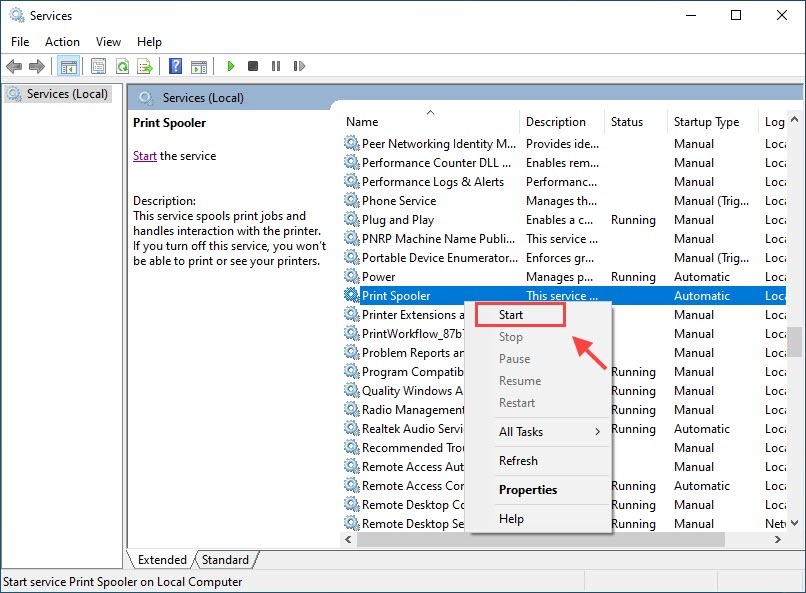Select Services (Local) in the tree
806x593 pixels.
[x=67, y=94]
